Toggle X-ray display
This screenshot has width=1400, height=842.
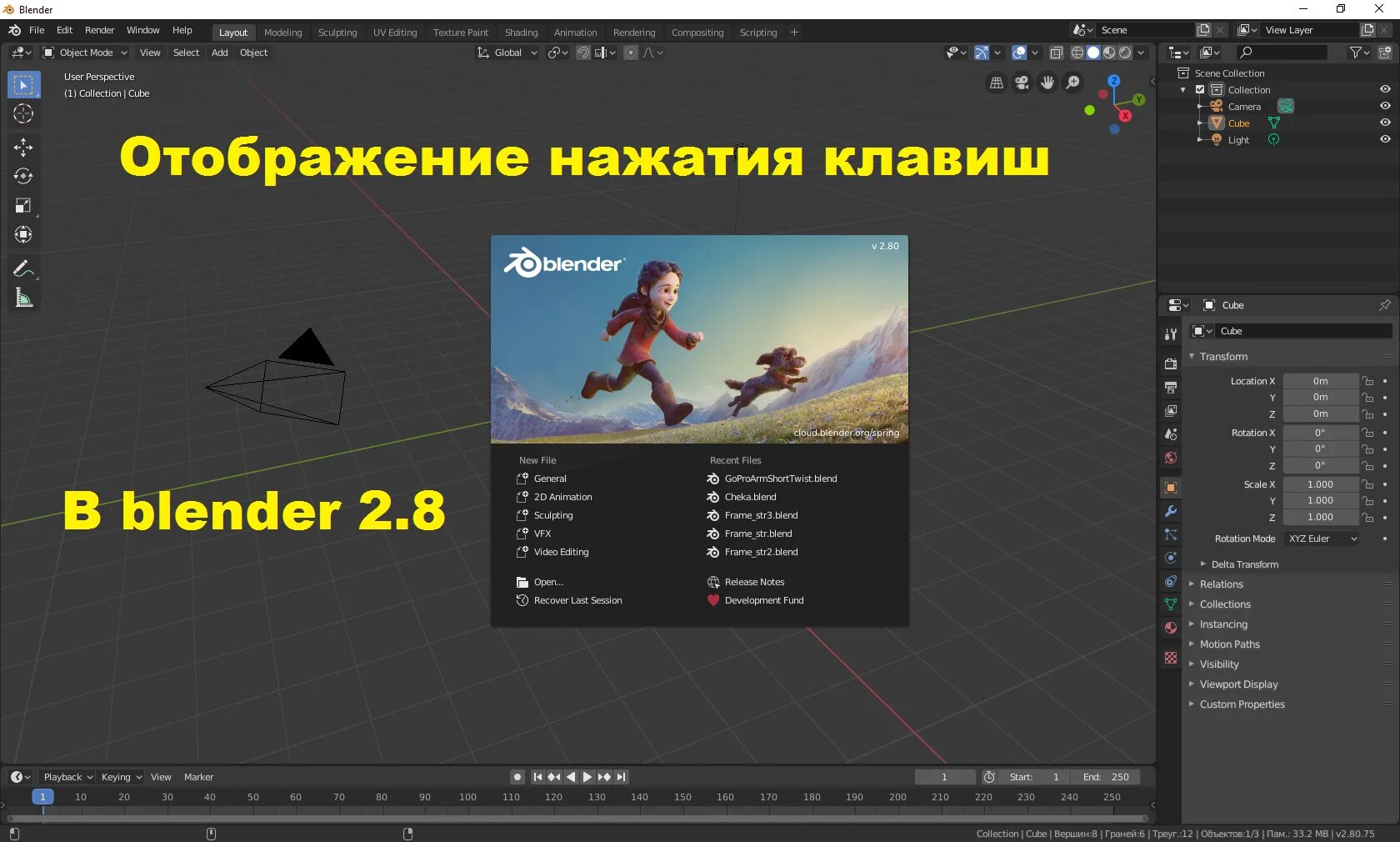coord(1056,53)
